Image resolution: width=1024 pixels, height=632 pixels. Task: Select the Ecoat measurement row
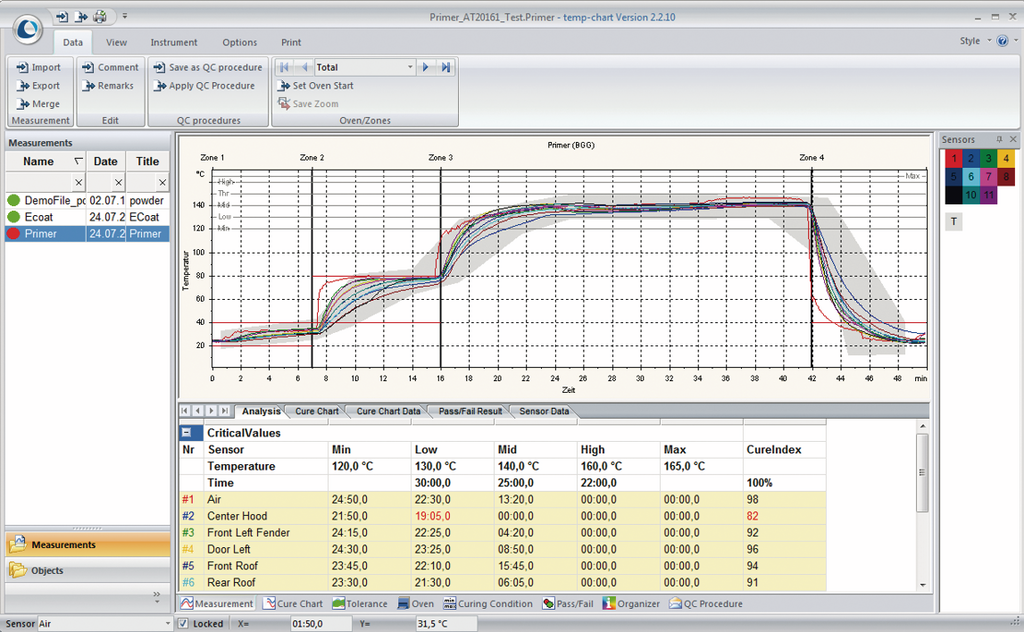click(88, 217)
